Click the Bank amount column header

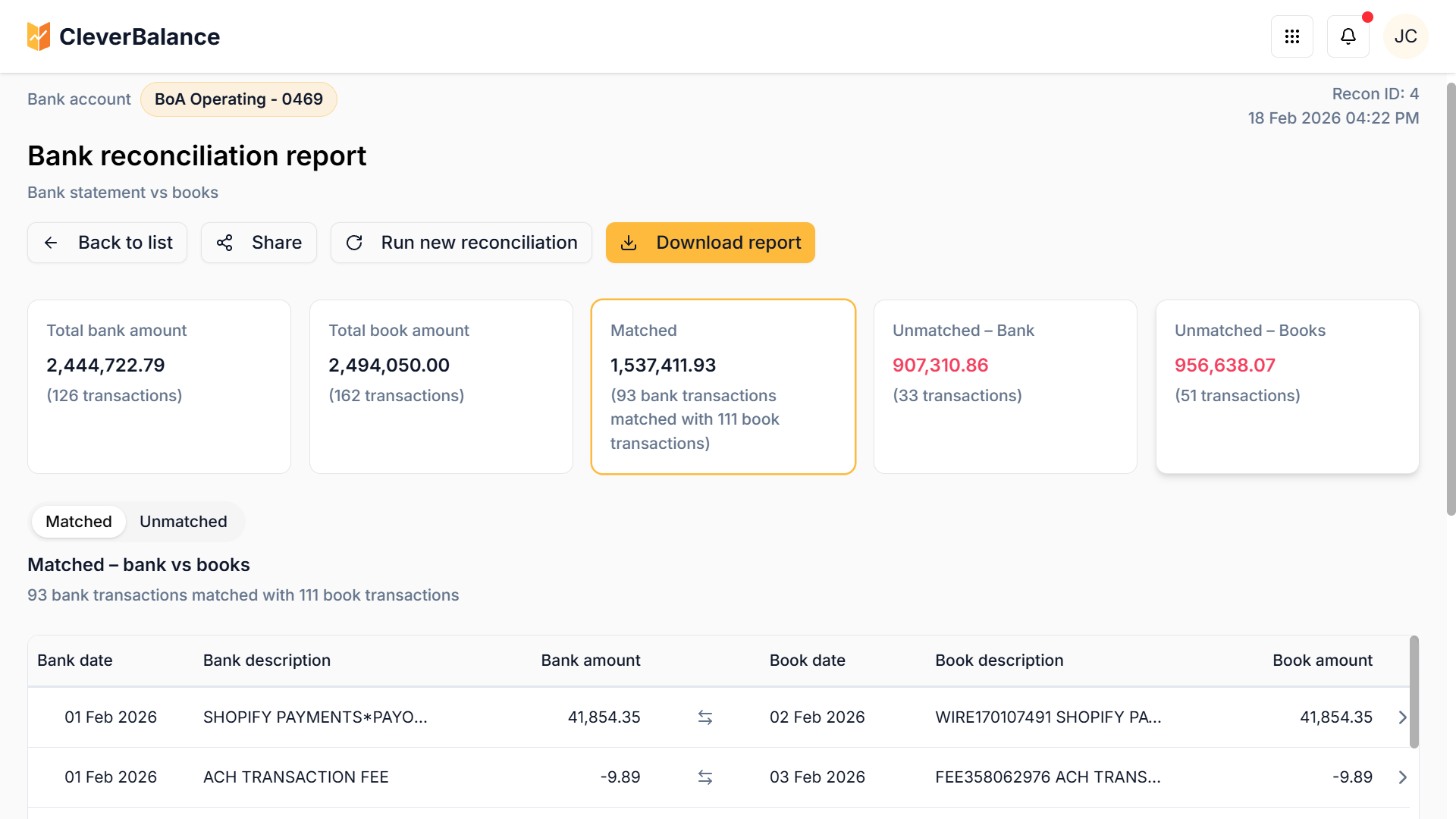[x=591, y=660]
